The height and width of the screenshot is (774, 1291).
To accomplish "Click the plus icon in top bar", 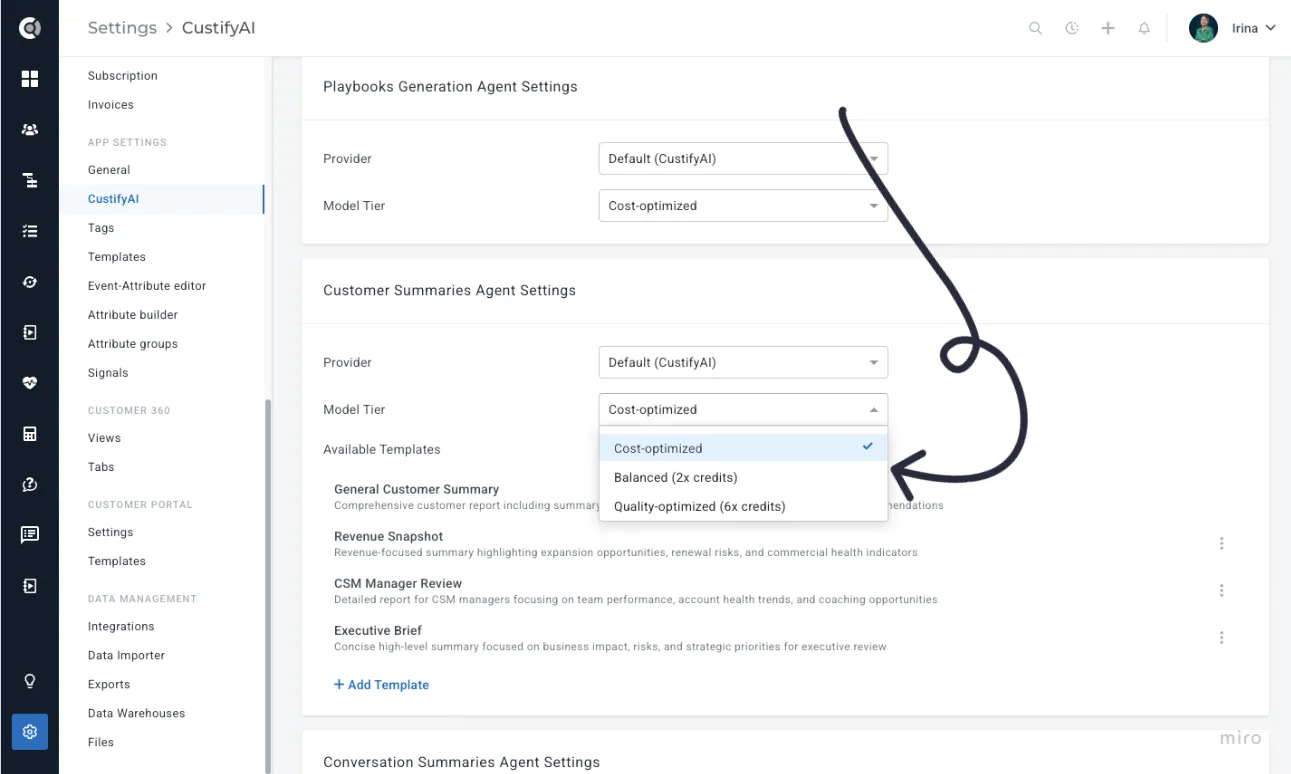I will (1108, 29).
